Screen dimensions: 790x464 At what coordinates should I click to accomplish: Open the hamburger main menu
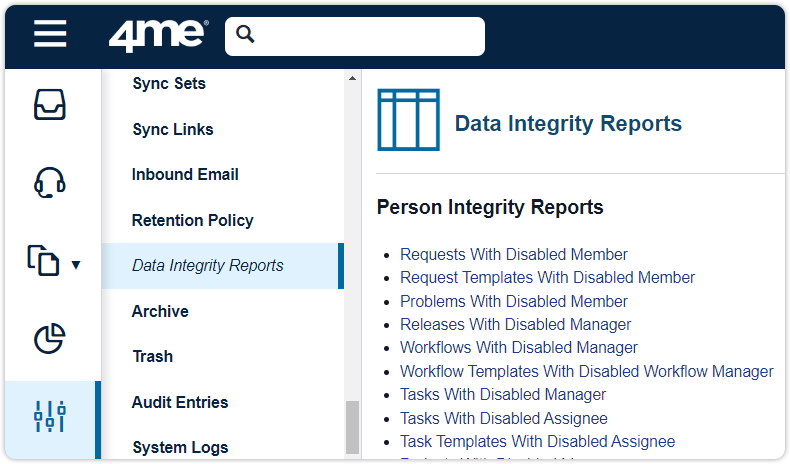(x=50, y=34)
